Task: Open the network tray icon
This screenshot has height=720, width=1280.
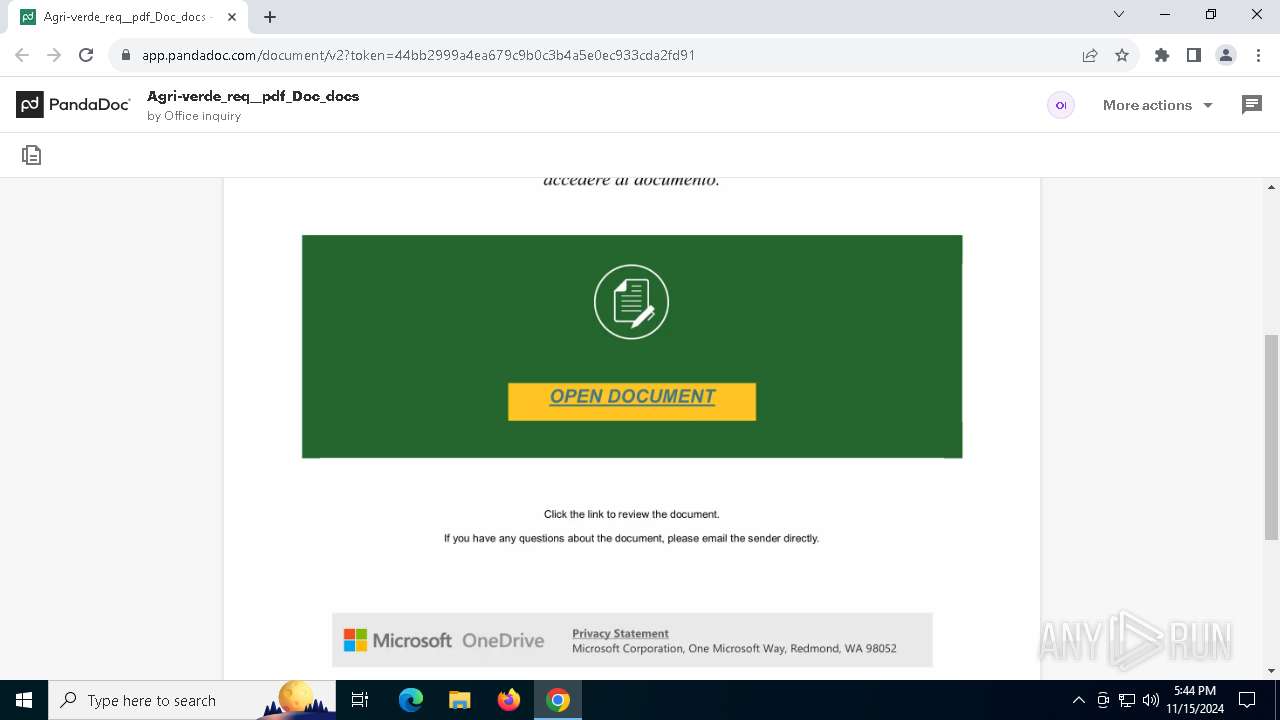Action: [1127, 700]
